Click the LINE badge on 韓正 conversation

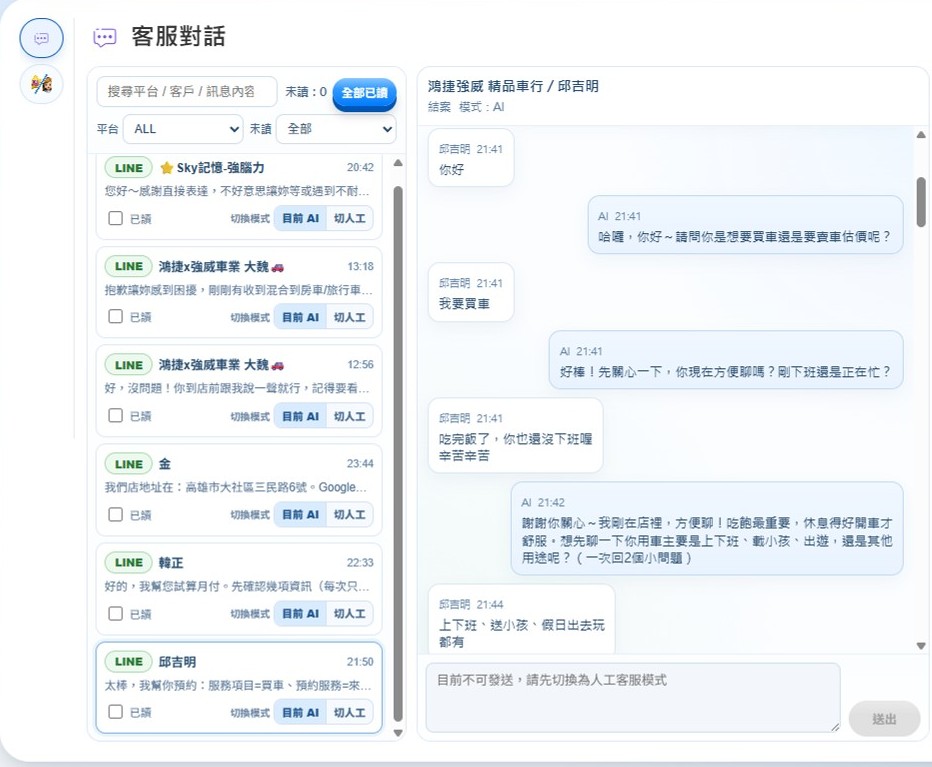tap(128, 563)
